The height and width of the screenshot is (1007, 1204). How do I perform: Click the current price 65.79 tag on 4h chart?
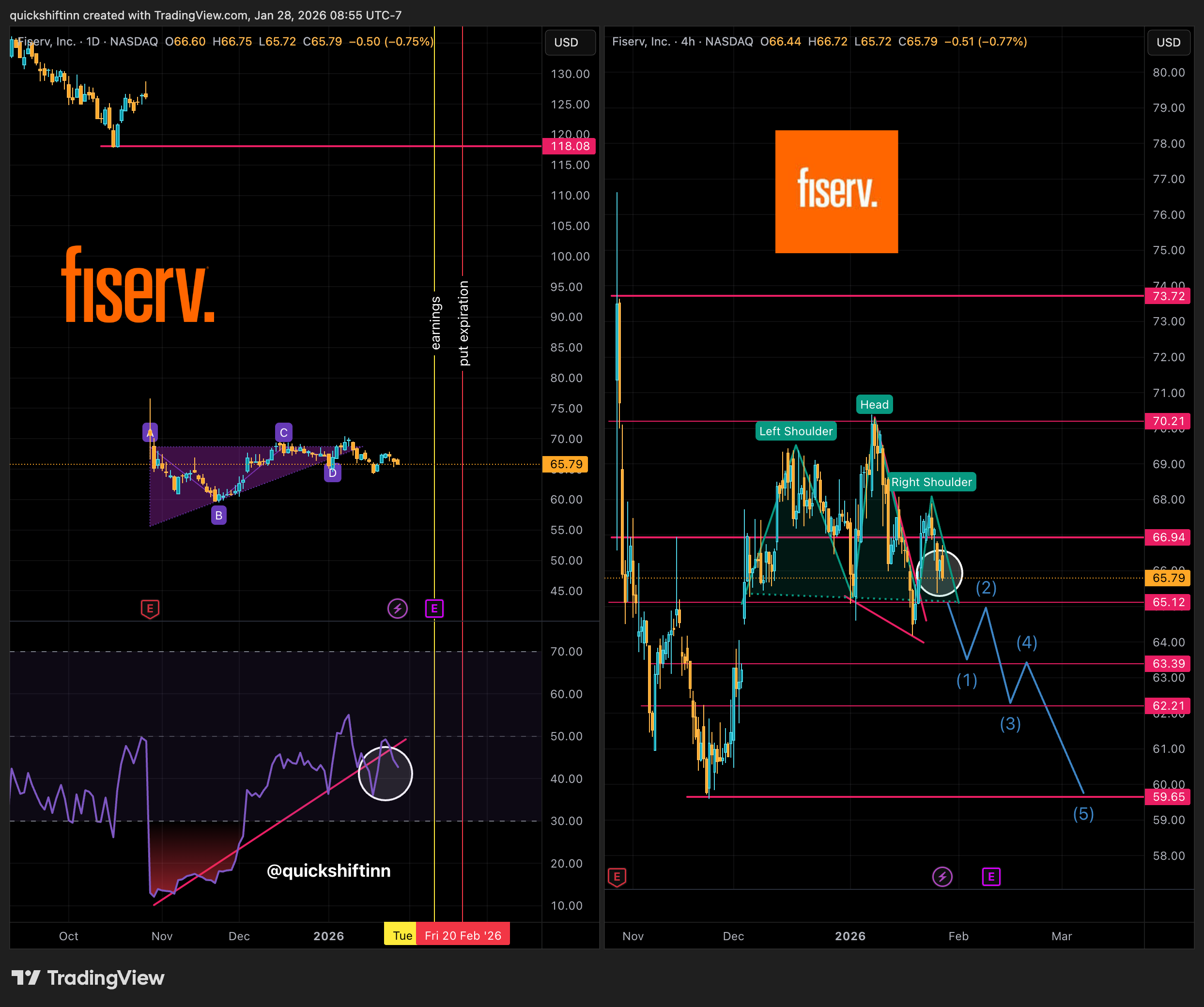(x=1168, y=578)
